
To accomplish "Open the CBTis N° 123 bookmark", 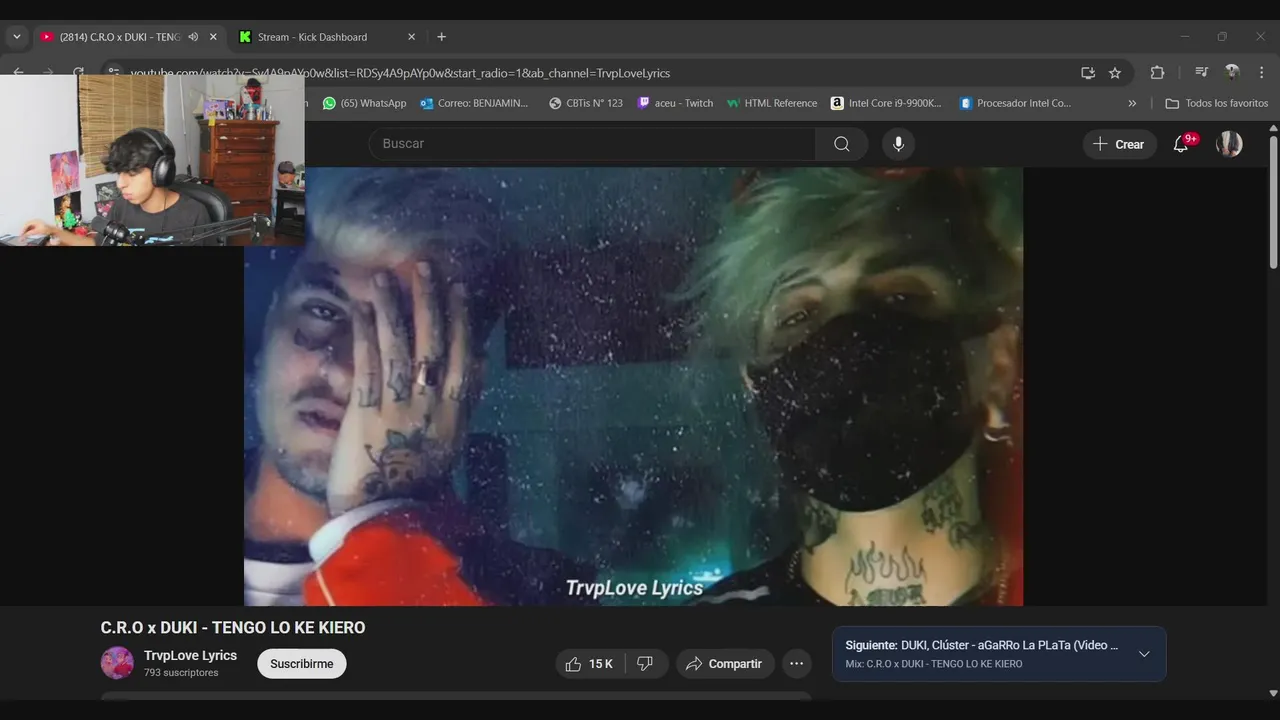I will coord(586,103).
